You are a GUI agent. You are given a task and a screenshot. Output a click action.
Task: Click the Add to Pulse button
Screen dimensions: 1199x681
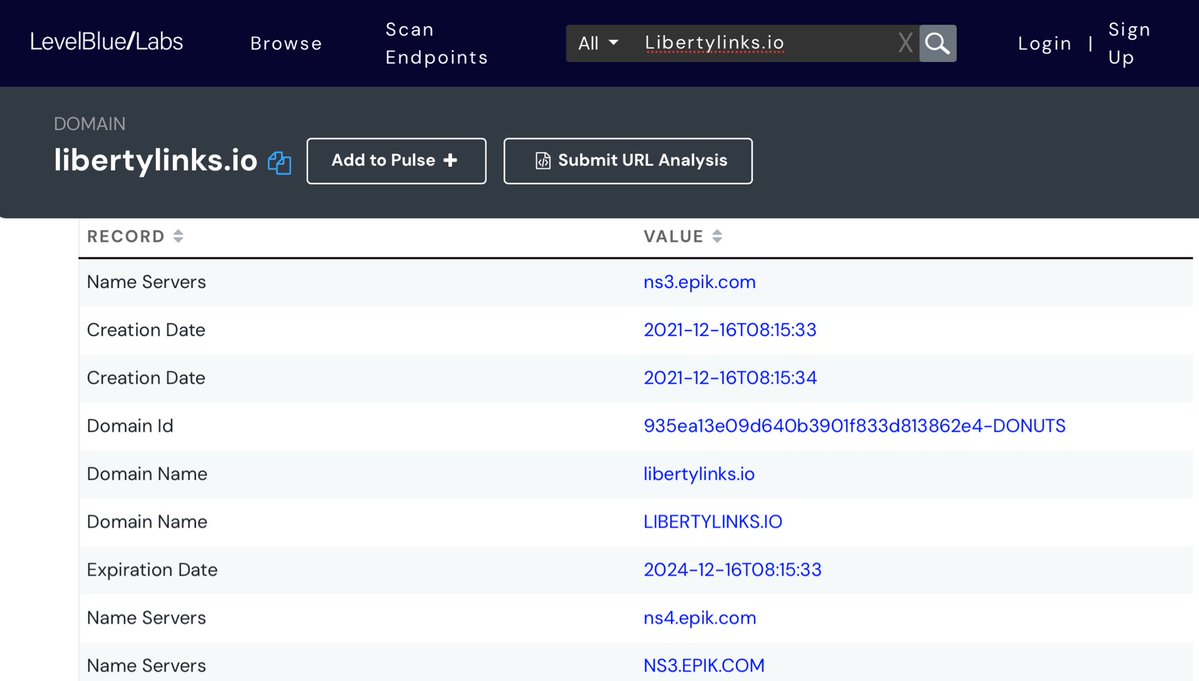pyautogui.click(x=396, y=161)
